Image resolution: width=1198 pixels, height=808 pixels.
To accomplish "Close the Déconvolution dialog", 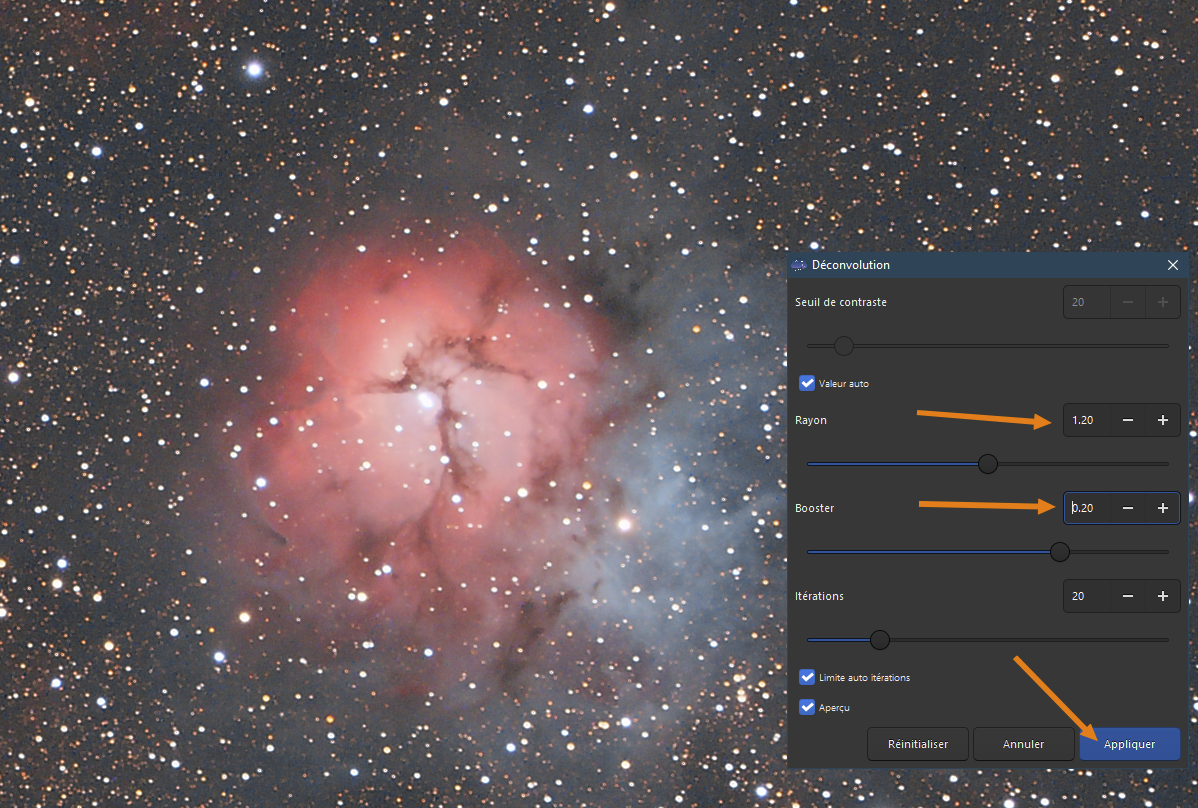I will (1173, 265).
